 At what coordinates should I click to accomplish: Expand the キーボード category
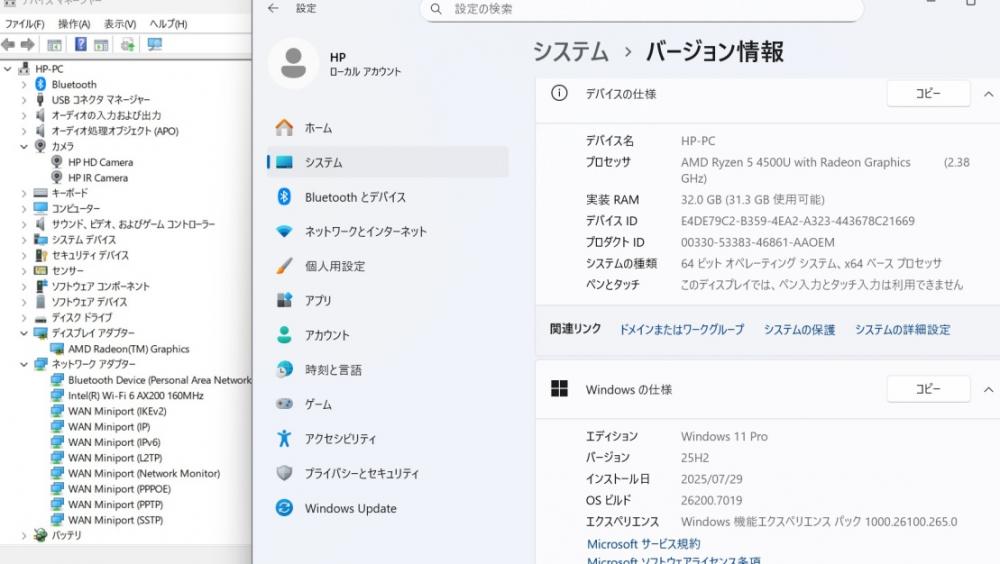(x=24, y=193)
